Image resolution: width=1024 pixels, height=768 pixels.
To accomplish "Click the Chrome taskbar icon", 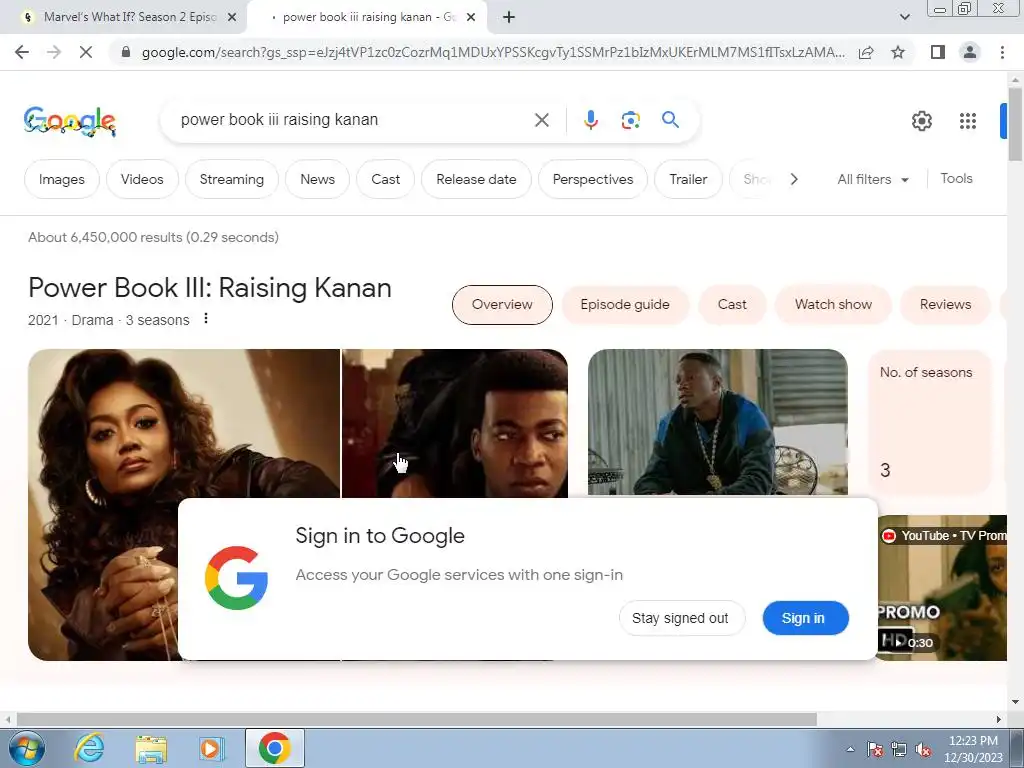I will 274,748.
